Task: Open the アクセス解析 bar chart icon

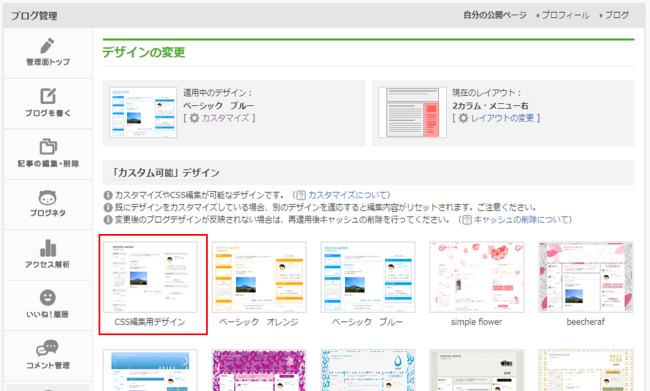Action: pos(48,248)
